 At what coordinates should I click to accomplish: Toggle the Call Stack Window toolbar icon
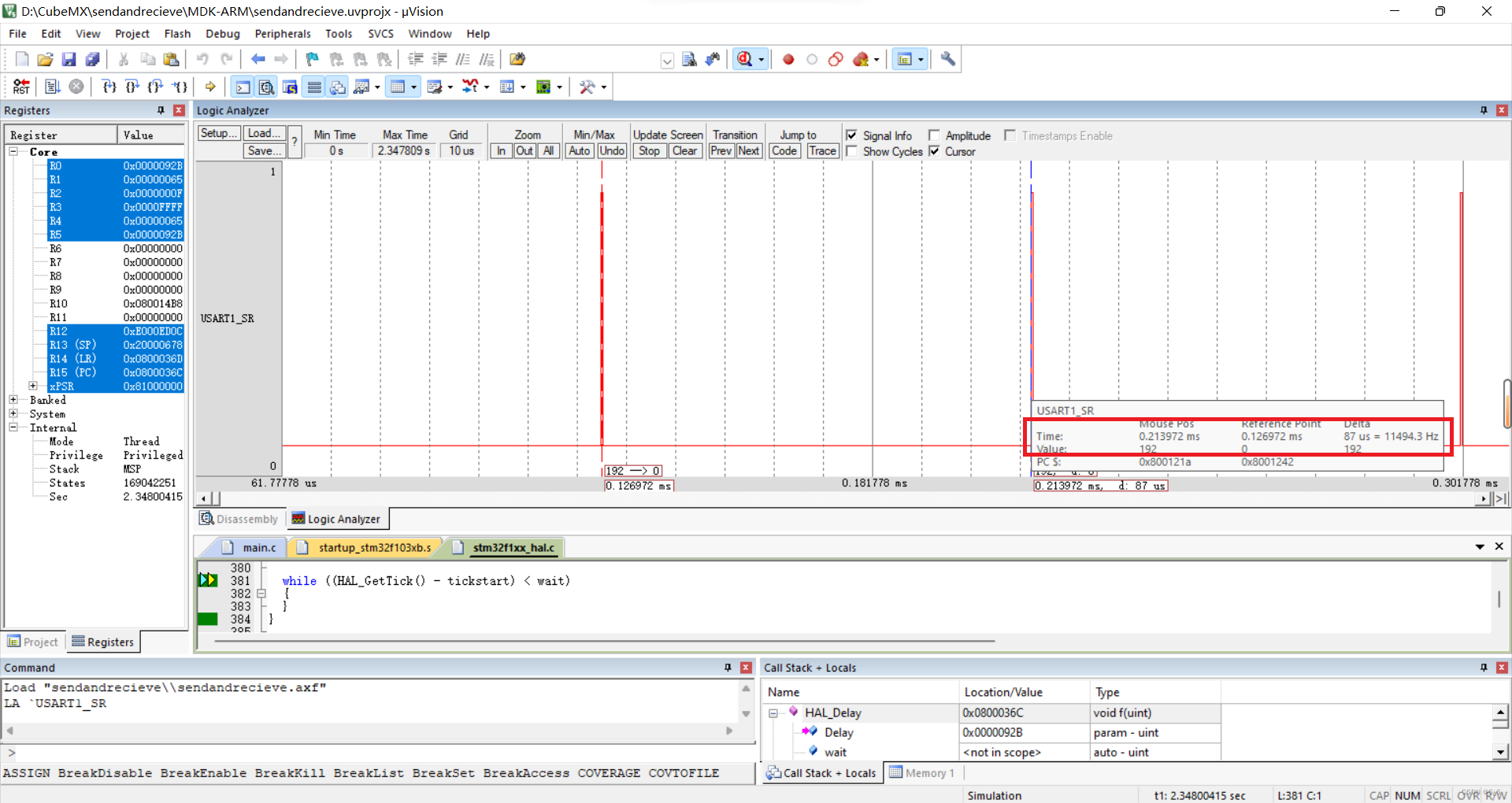[x=338, y=87]
